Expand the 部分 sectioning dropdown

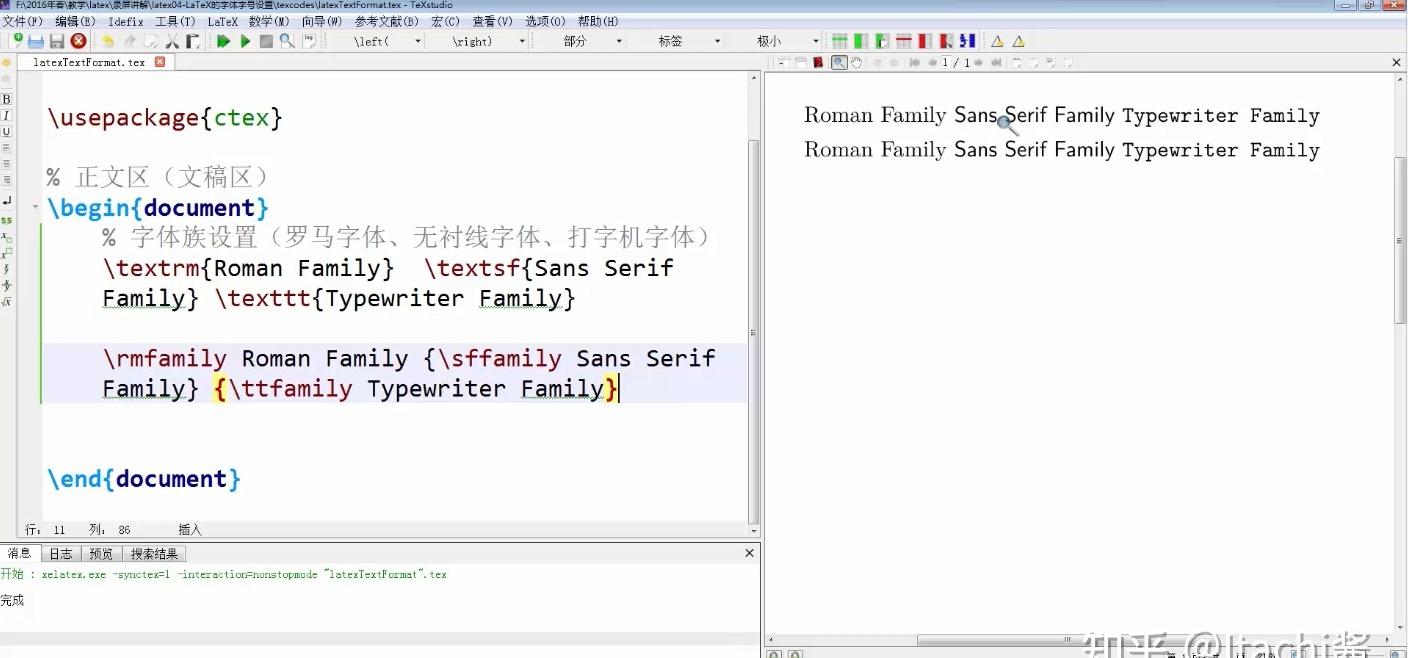pyautogui.click(x=619, y=41)
